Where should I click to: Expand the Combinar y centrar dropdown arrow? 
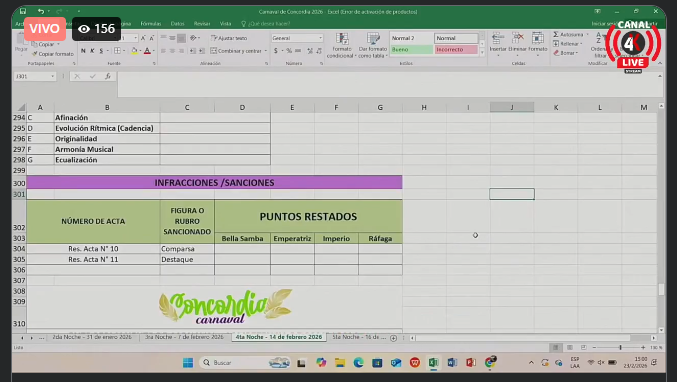tap(266, 51)
